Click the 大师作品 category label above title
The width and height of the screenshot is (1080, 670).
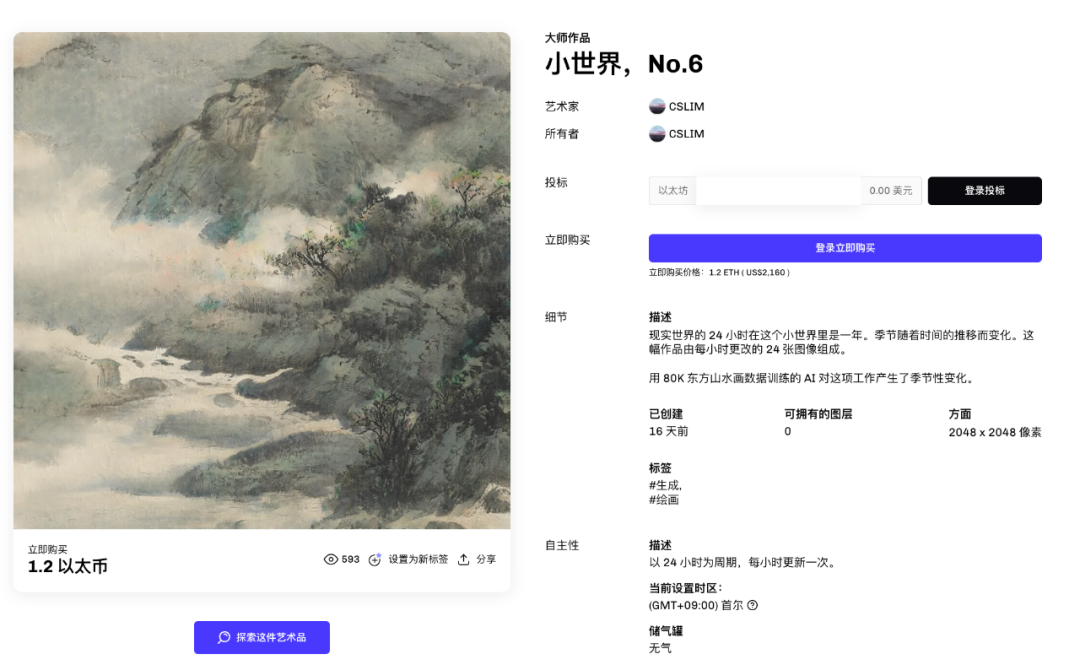(567, 38)
